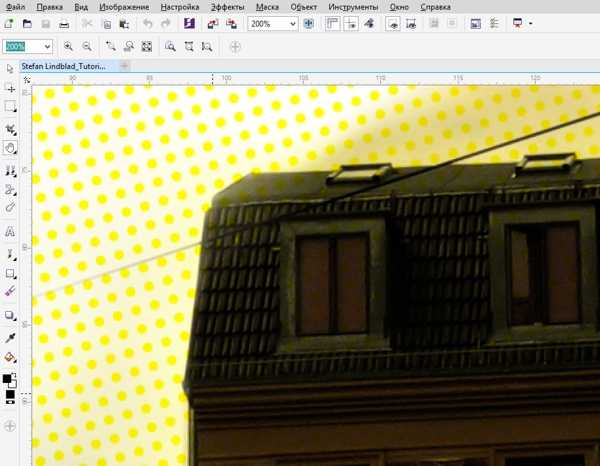Expand the application launcher dropdown arrow
This screenshot has width=600, height=466.
click(x=531, y=24)
